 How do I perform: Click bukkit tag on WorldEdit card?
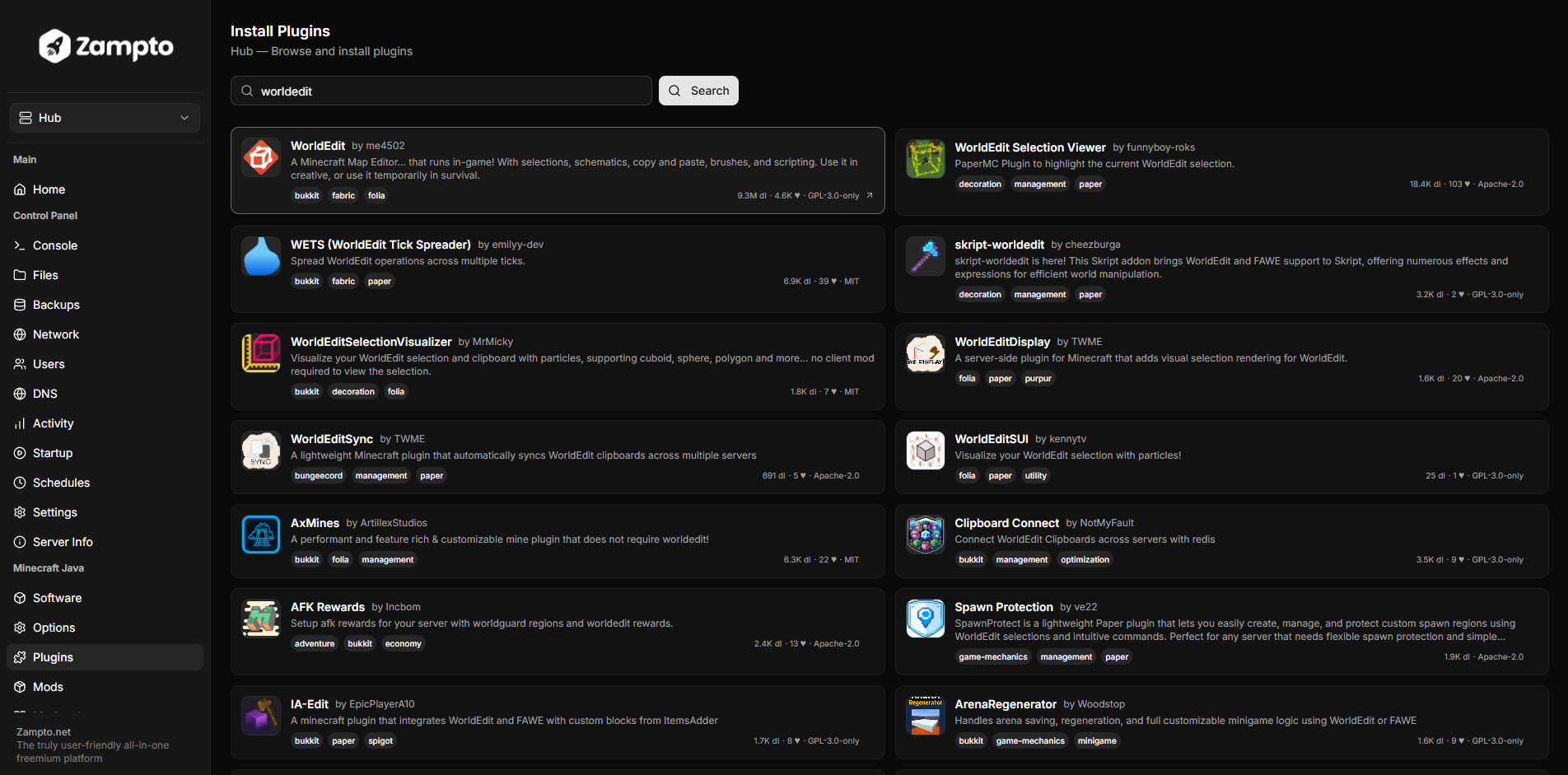(306, 196)
